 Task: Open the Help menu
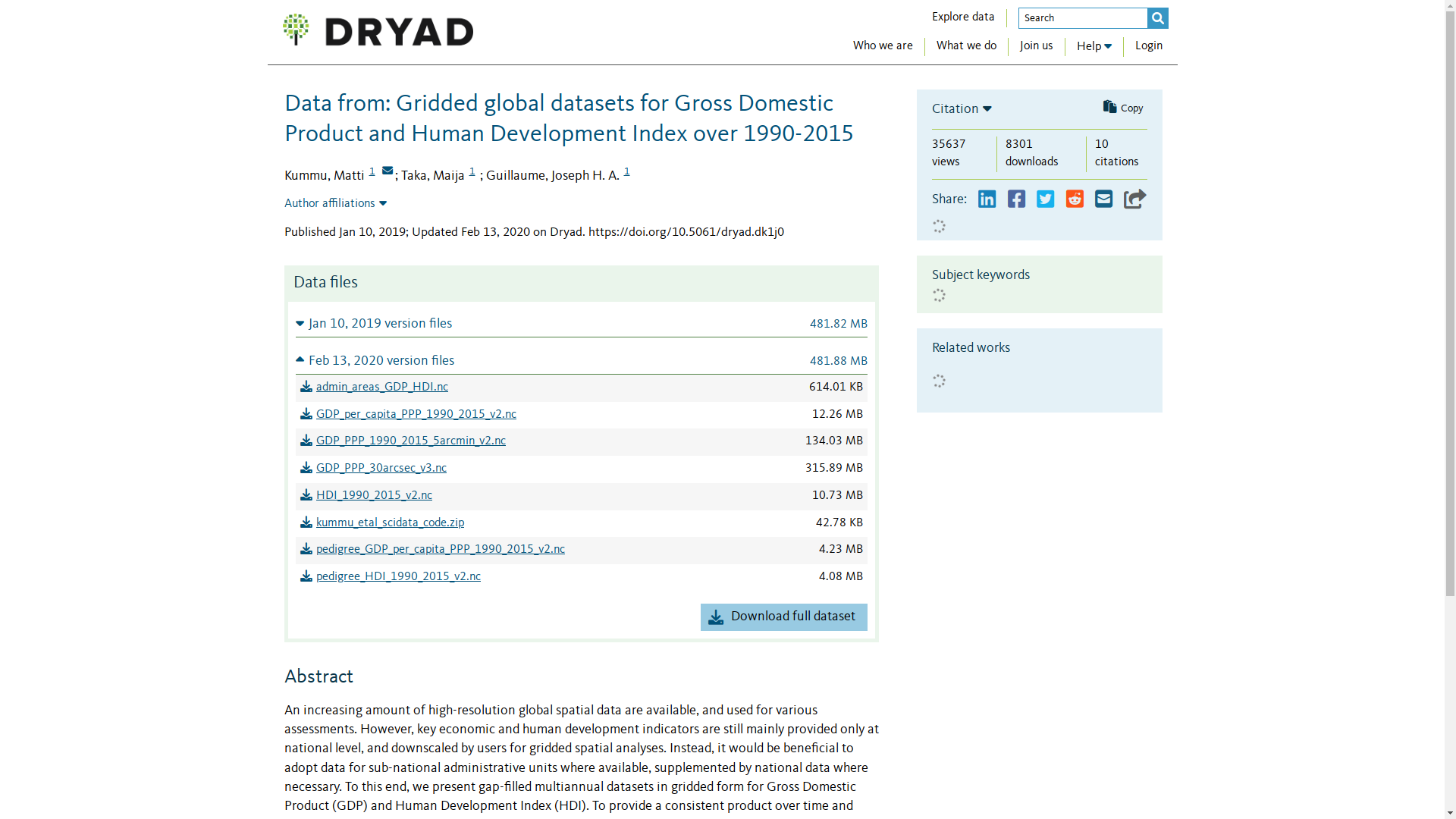(1094, 46)
